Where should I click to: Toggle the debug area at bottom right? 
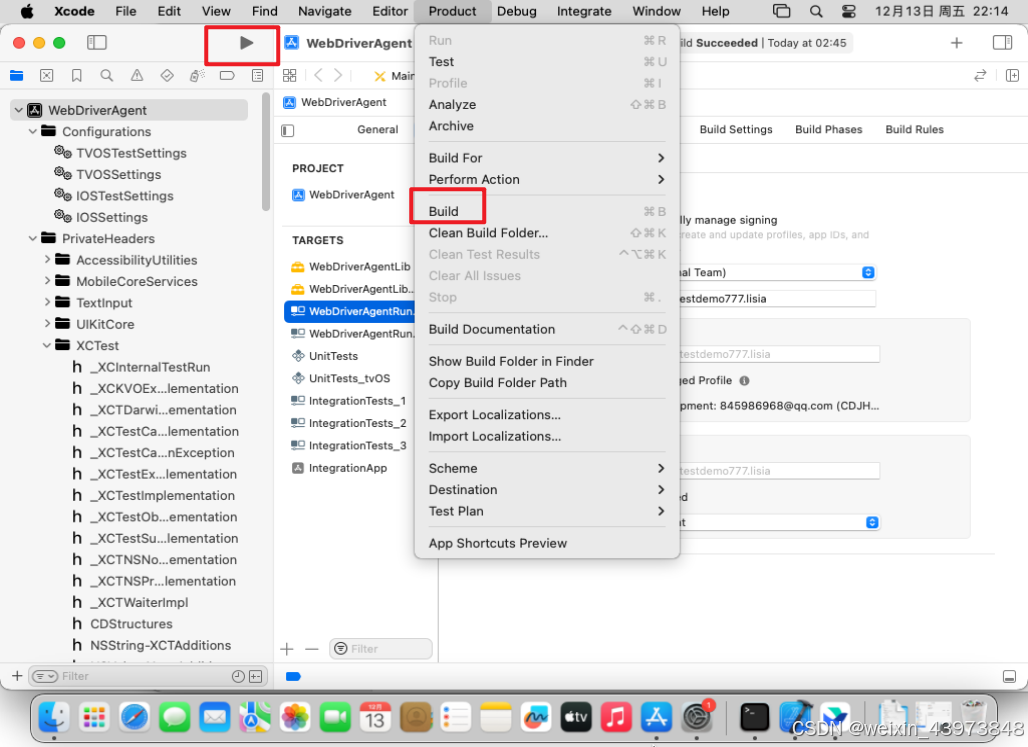1010,676
